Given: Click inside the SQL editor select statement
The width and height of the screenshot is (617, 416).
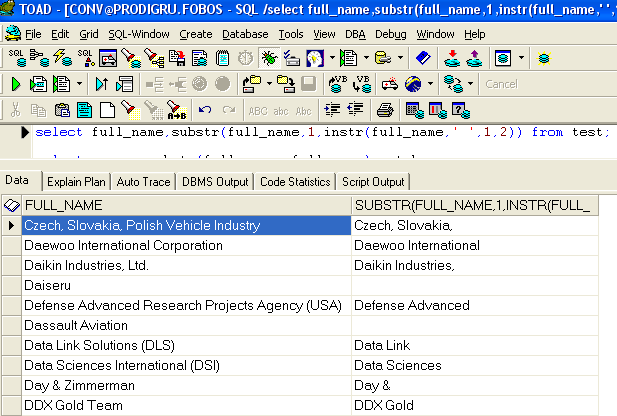Looking at the screenshot, I should pos(322,132).
